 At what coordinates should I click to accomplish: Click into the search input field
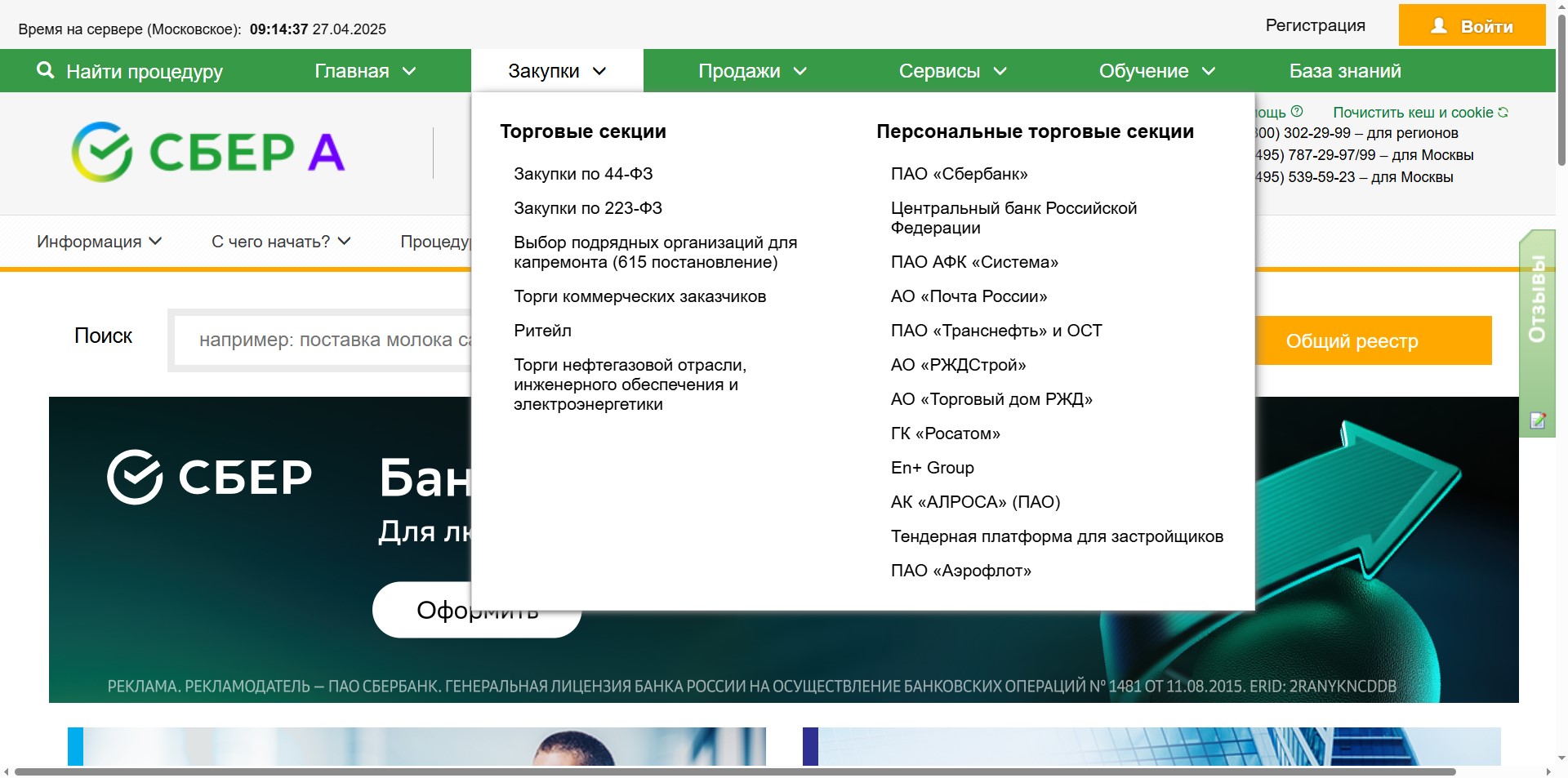323,340
